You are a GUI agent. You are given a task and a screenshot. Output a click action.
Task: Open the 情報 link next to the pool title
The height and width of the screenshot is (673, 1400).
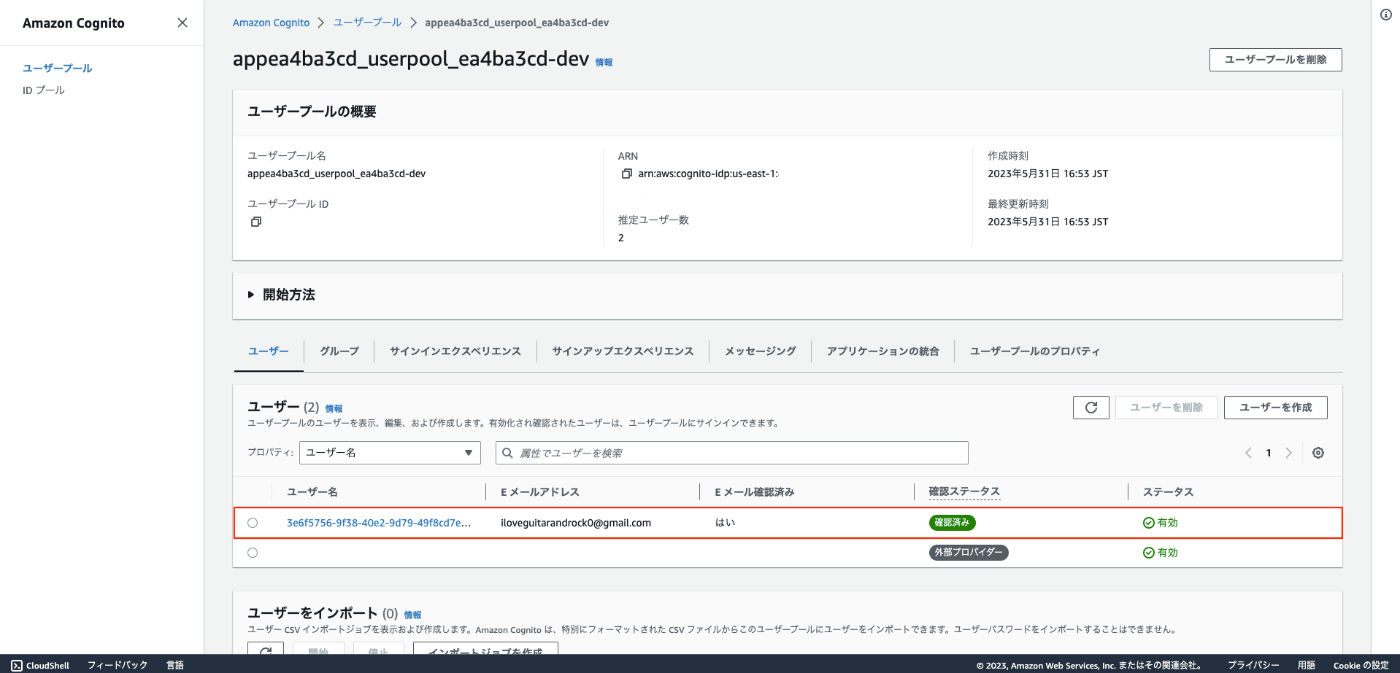pos(604,62)
